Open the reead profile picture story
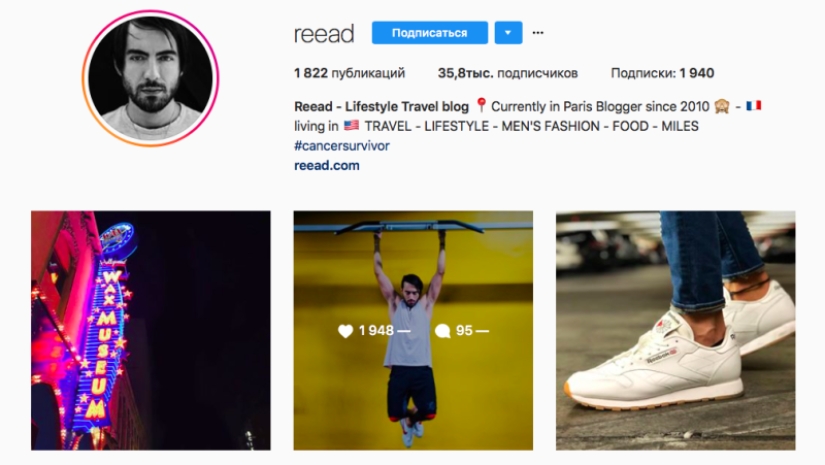This screenshot has width=825, height=465. pos(150,78)
